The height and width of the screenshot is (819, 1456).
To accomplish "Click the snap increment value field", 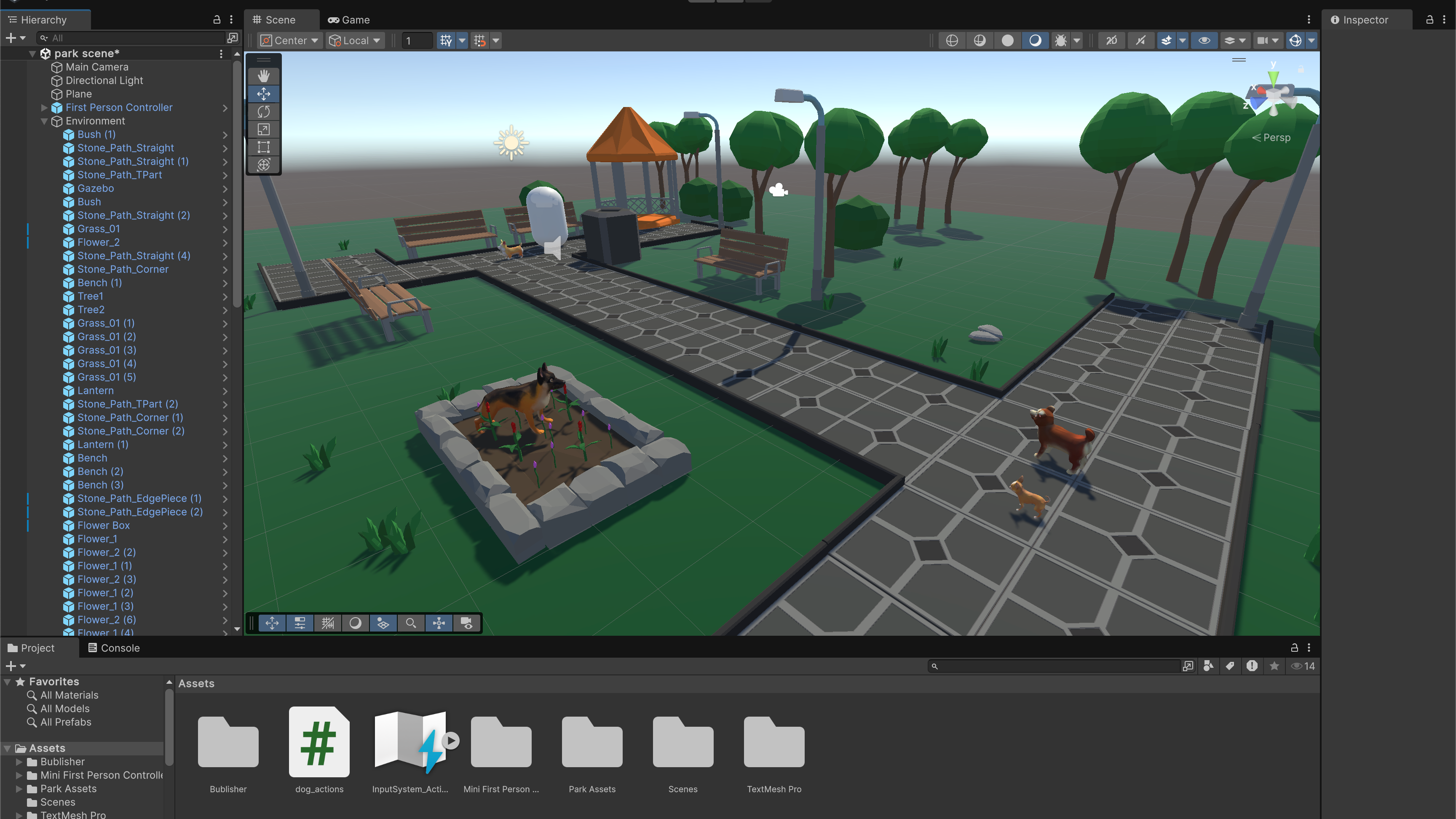I will coord(417,40).
